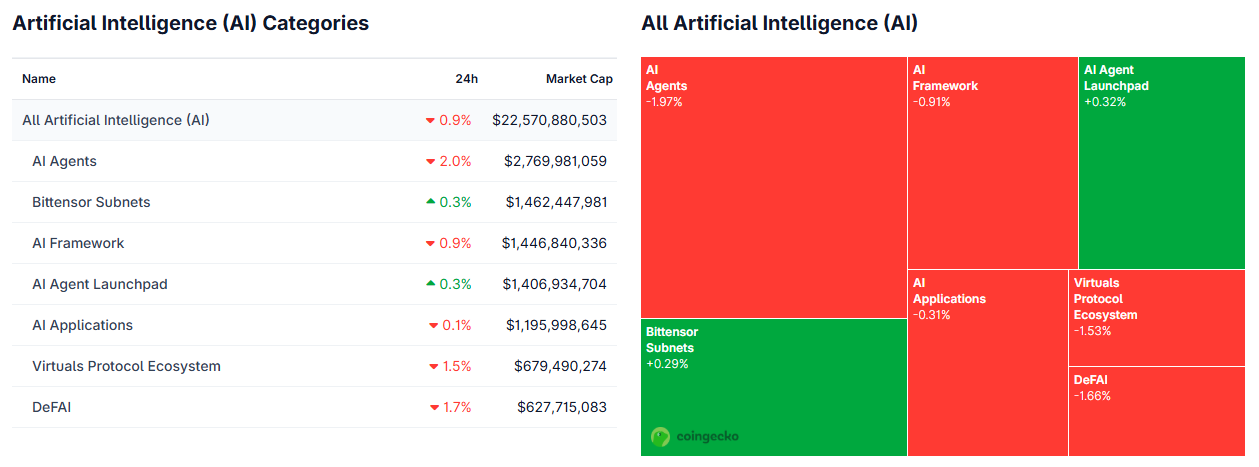The width and height of the screenshot is (1259, 467).
Task: Sort by Market Cap column header
Action: pos(579,79)
